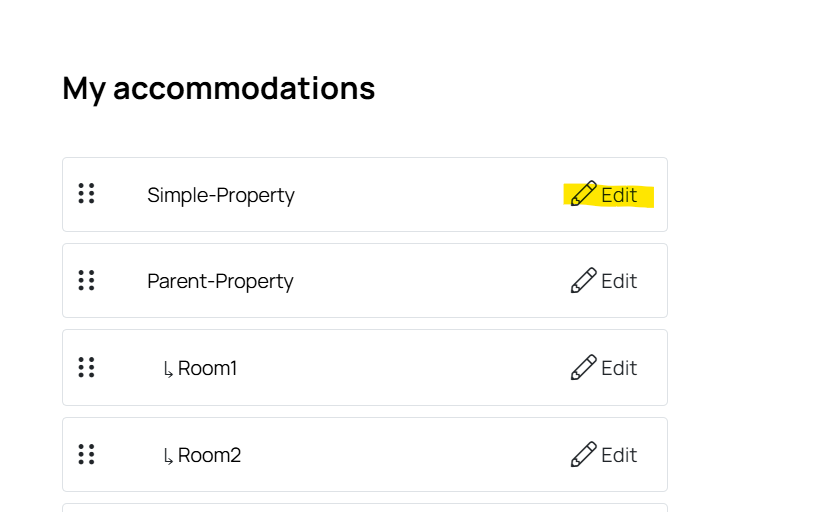Click the Edit label for Simple-Property

tap(619, 195)
